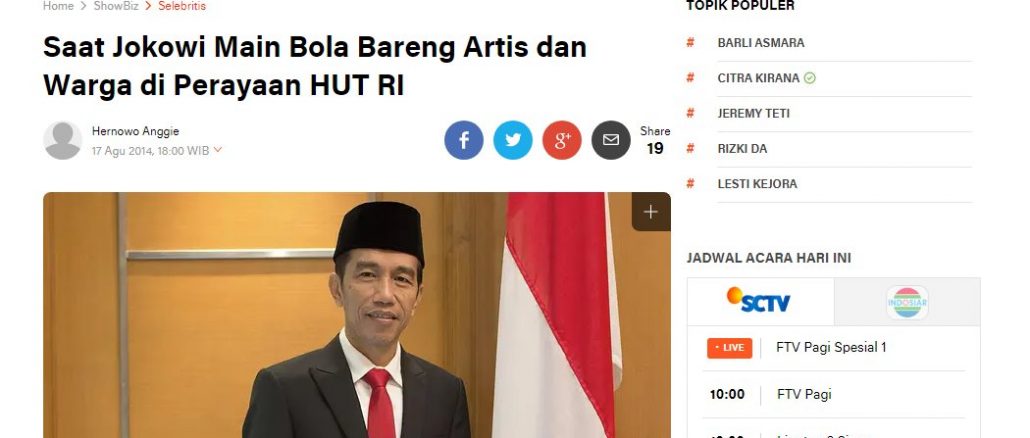Click the Jokowi article photo
Image resolution: width=1030 pixels, height=438 pixels.
[x=357, y=315]
